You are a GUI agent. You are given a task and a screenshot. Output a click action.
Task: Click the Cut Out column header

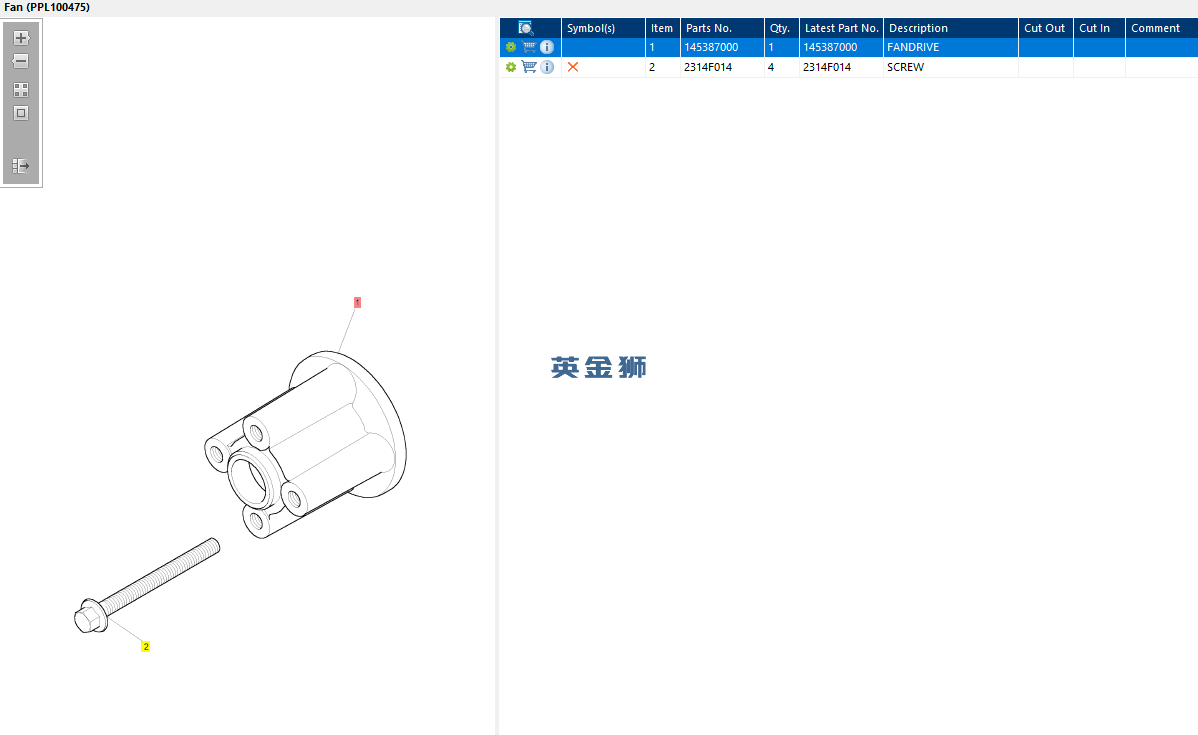click(x=1046, y=28)
